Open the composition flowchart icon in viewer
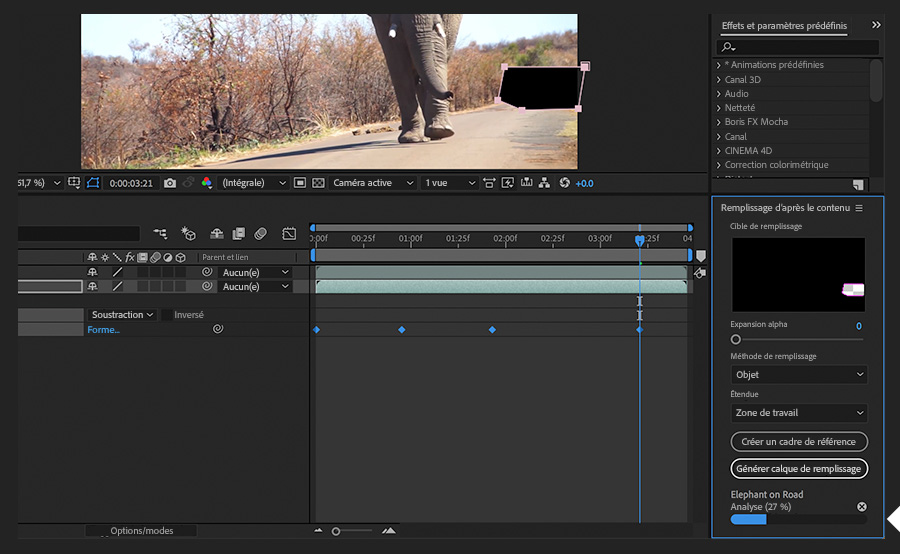Image resolution: width=900 pixels, height=554 pixels. tap(544, 183)
